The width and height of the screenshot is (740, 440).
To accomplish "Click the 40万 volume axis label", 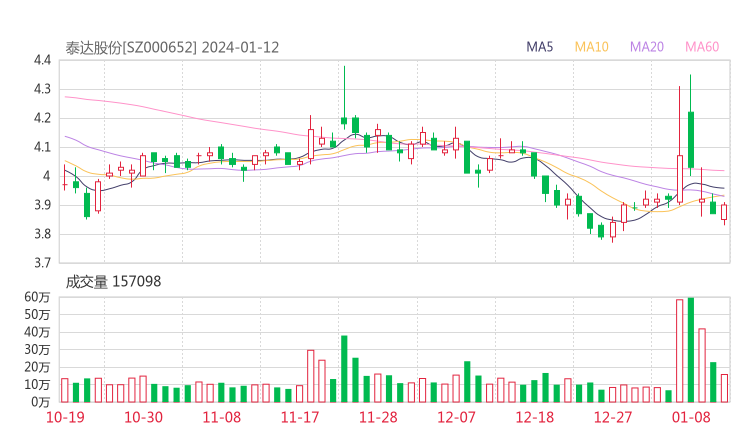I will pos(37,332).
